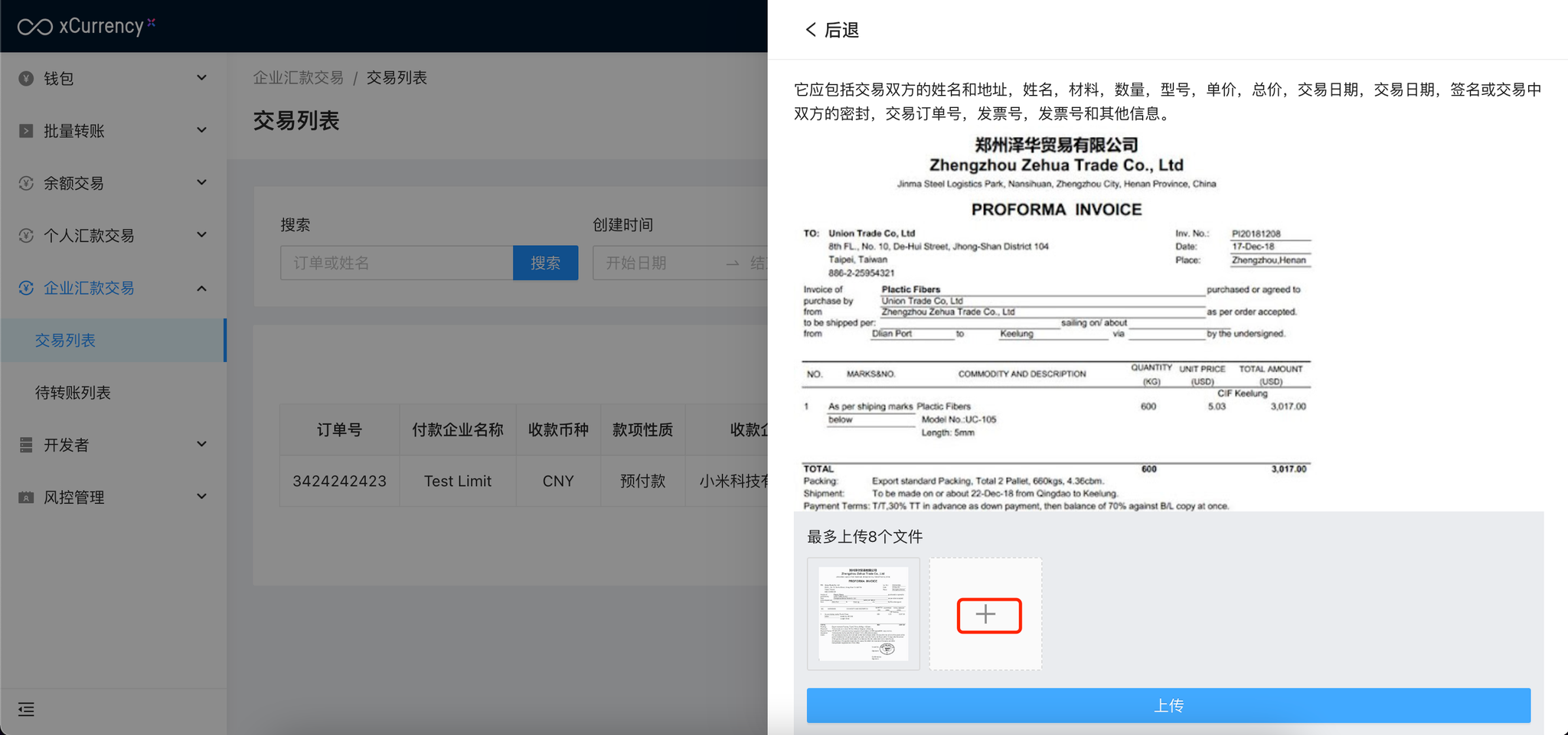
Task: Click the 款项性质 column header
Action: [642, 430]
